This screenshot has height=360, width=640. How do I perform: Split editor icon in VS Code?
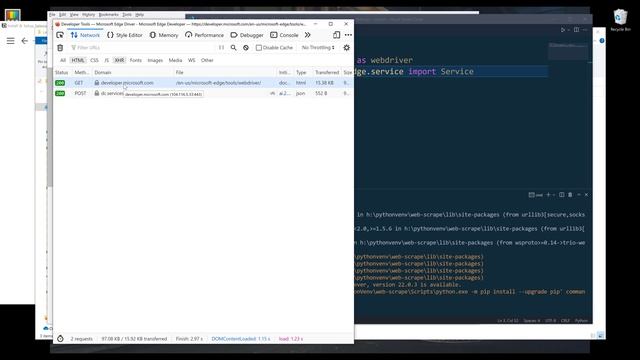click(576, 30)
